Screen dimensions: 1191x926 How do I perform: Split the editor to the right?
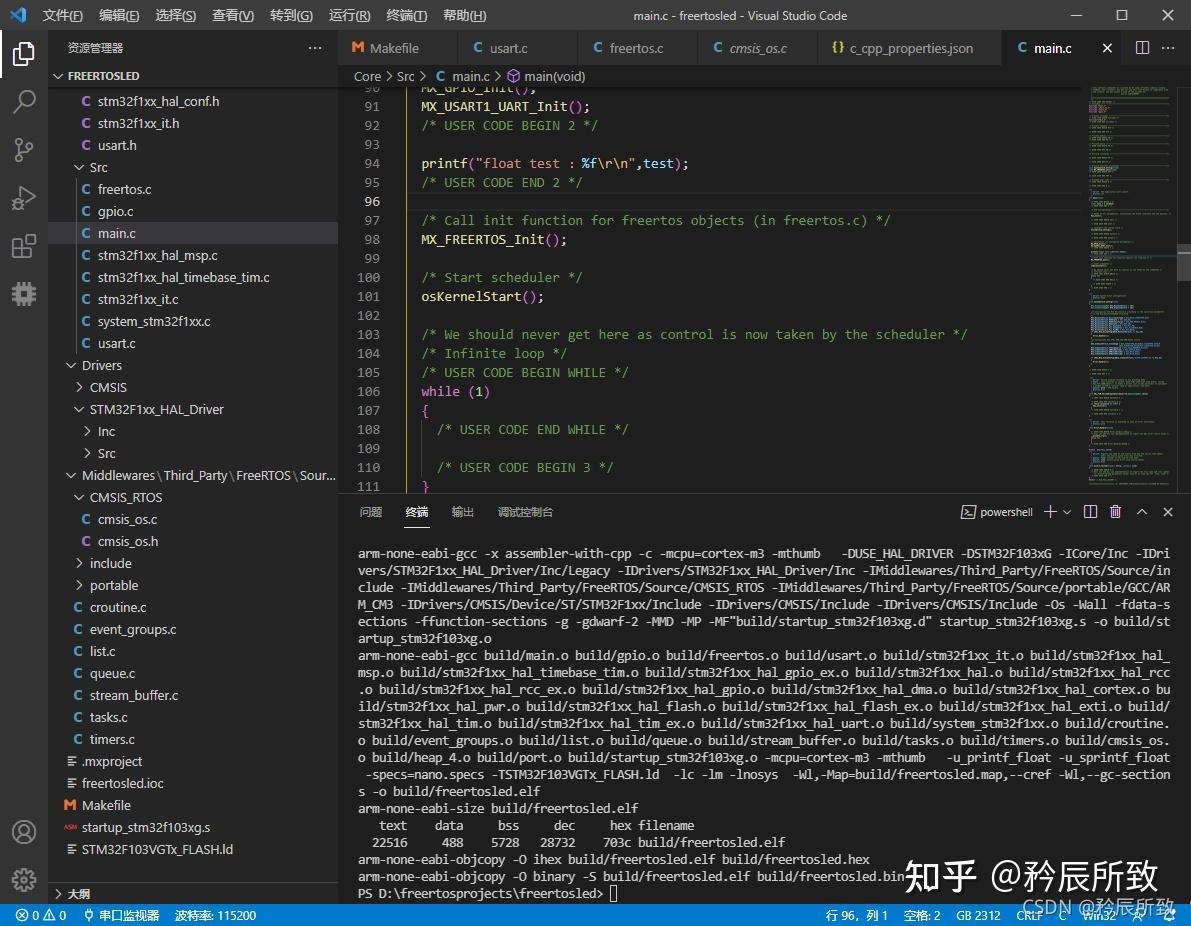pyautogui.click(x=1142, y=48)
